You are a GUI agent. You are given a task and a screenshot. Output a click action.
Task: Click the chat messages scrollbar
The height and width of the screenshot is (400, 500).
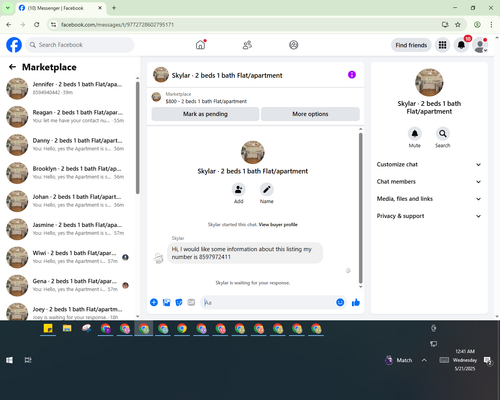tap(360, 208)
